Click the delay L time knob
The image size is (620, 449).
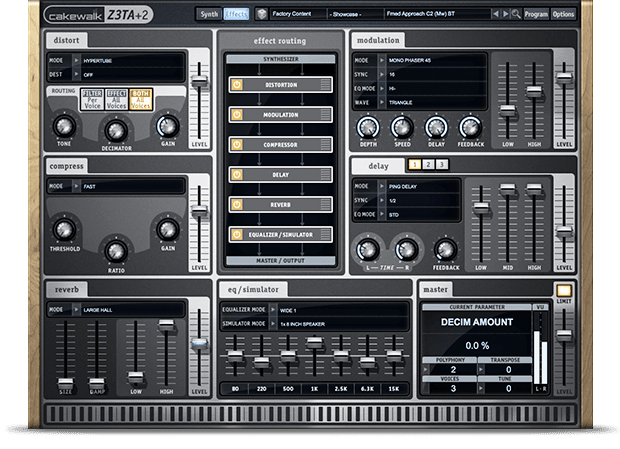[x=368, y=249]
